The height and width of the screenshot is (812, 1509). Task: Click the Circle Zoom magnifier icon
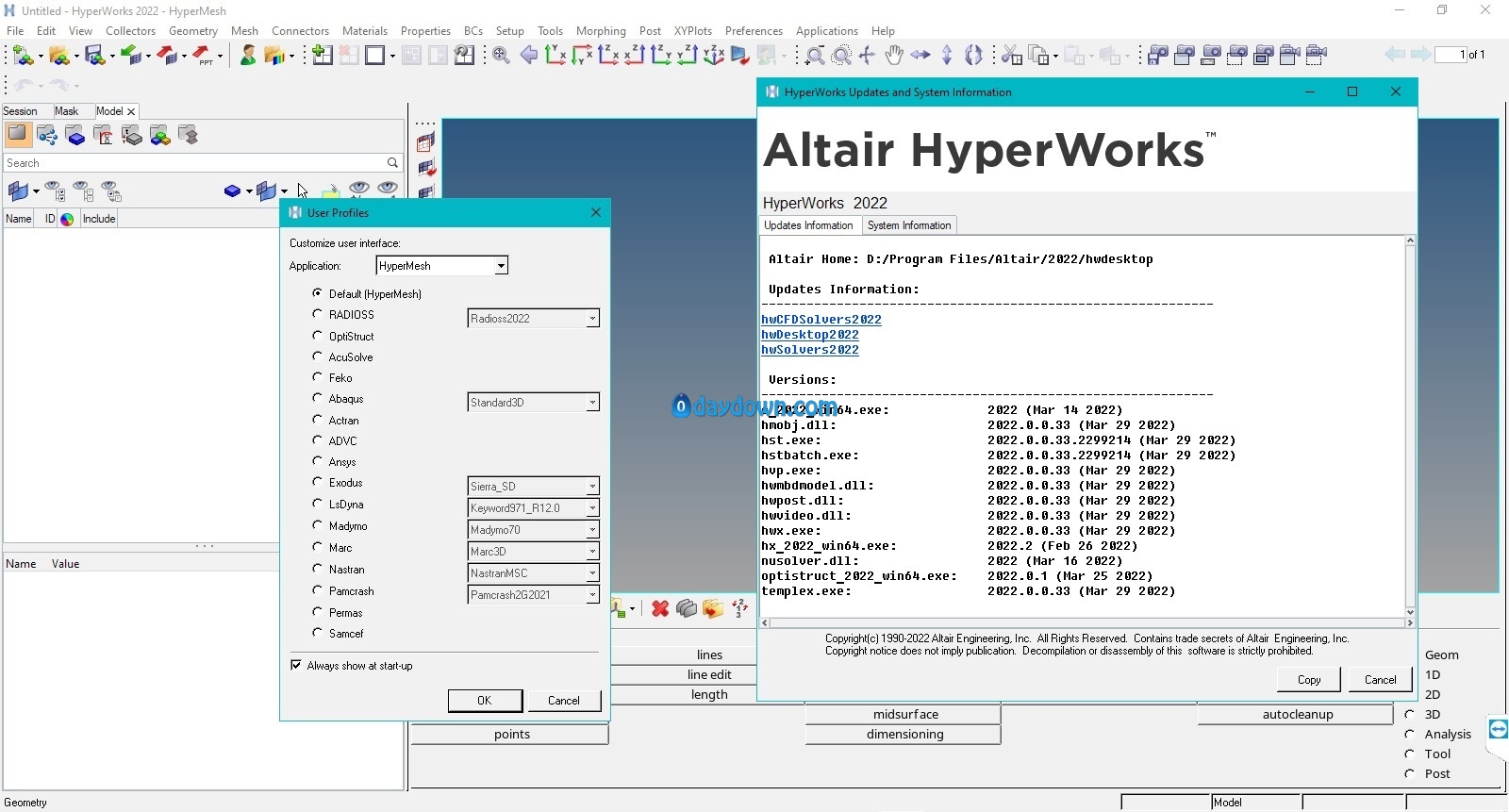[x=841, y=55]
